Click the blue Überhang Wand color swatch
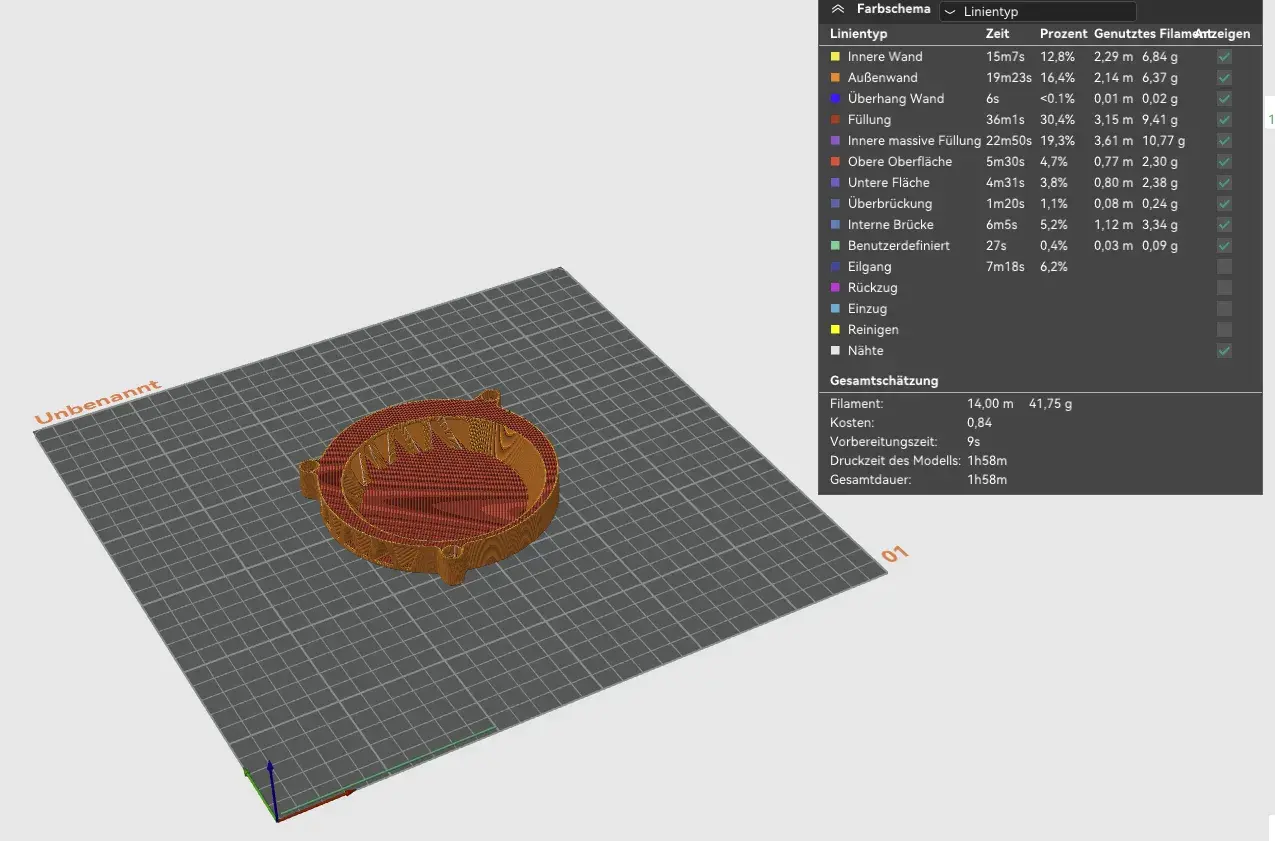The image size is (1275, 841). [835, 99]
